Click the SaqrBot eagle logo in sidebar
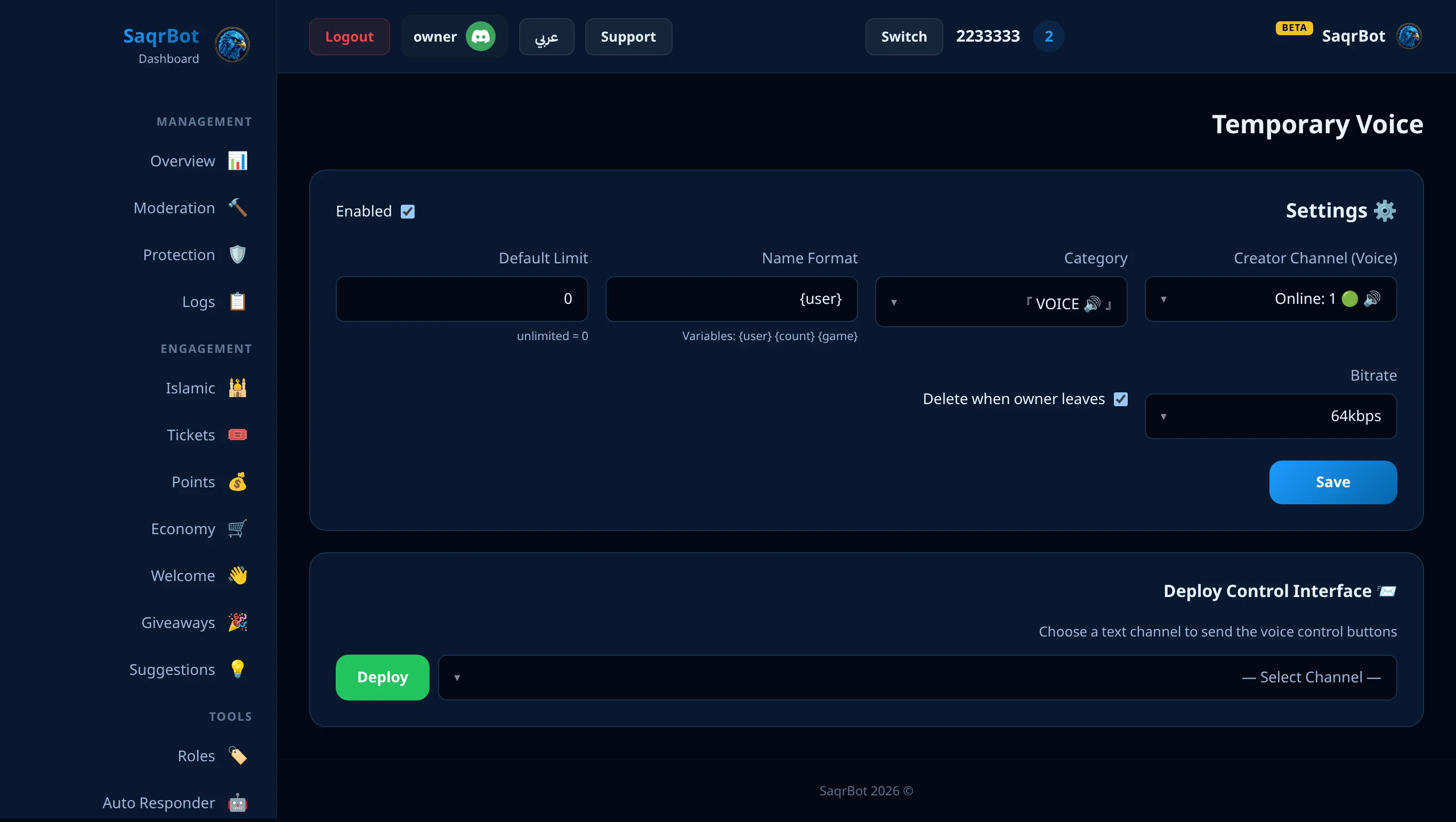This screenshot has width=1456, height=822. pos(232,44)
